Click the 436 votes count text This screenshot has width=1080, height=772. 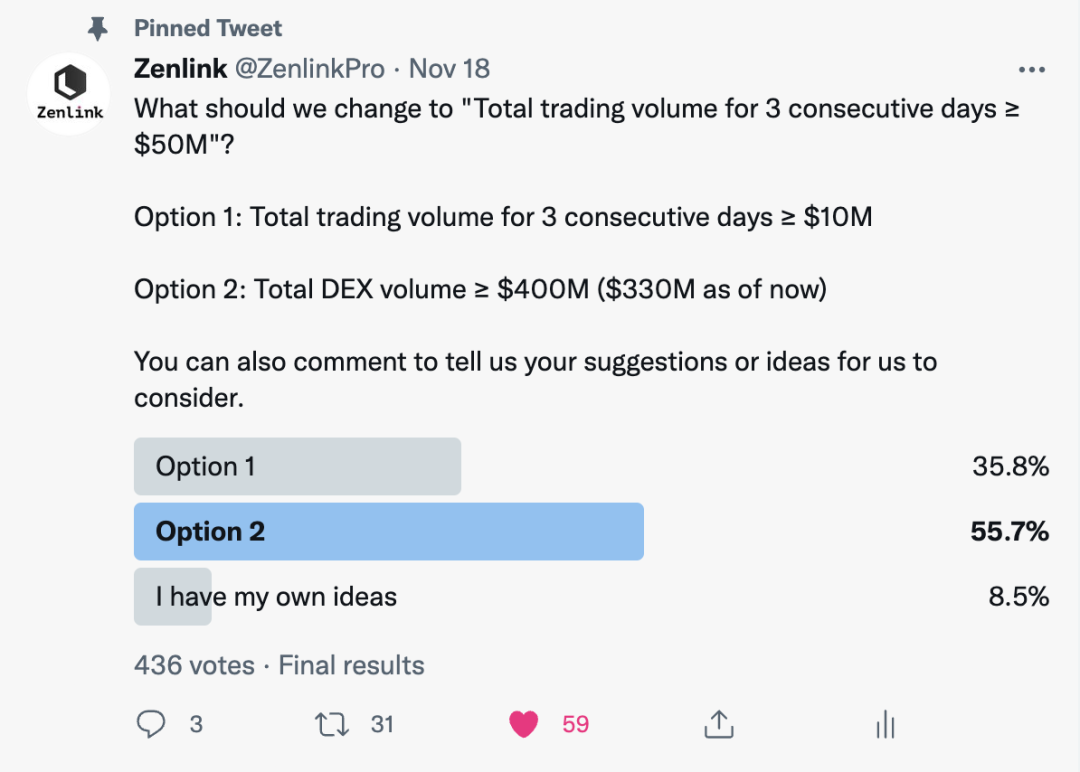[x=194, y=665]
